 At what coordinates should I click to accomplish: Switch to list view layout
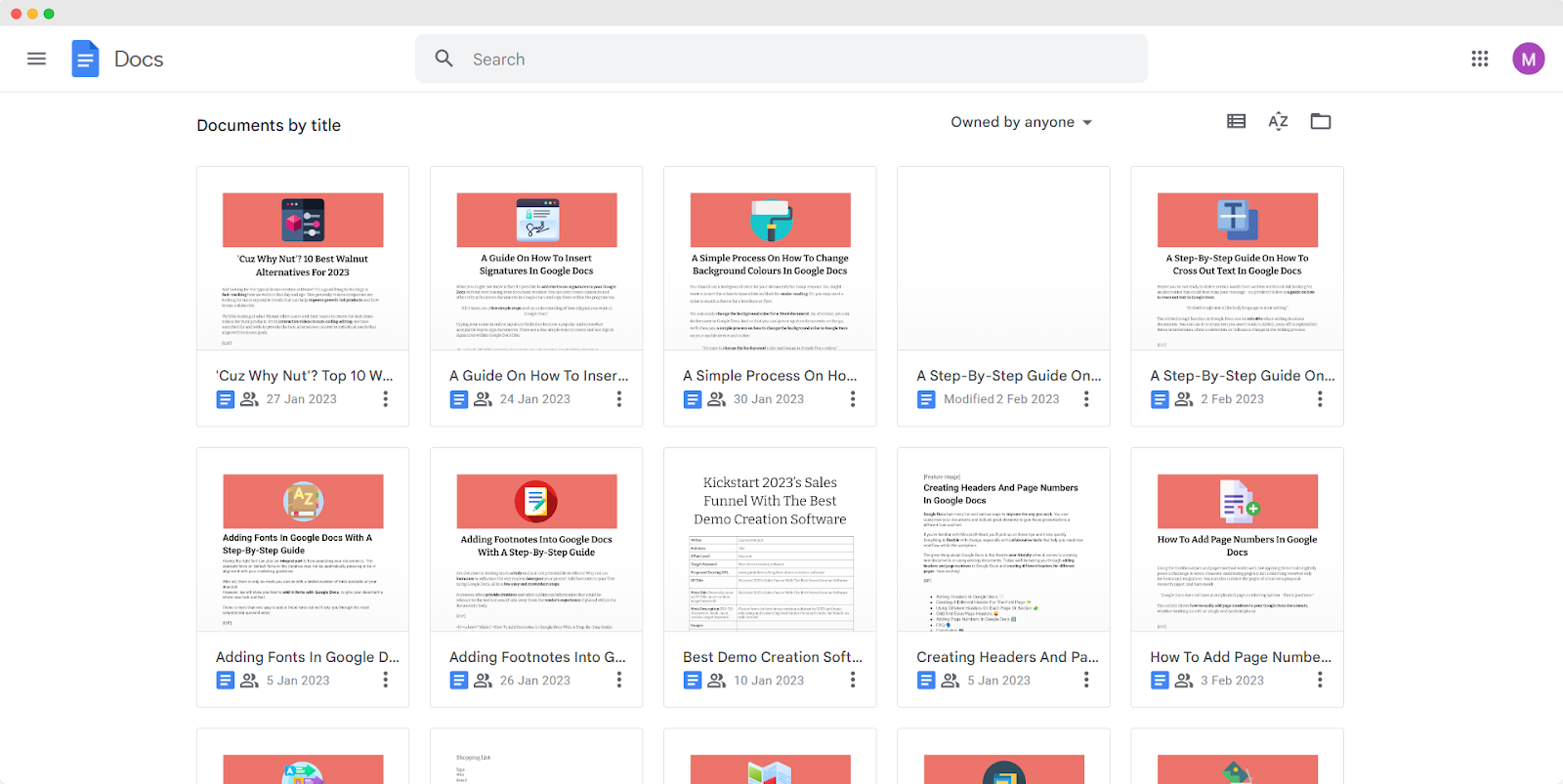pos(1237,121)
